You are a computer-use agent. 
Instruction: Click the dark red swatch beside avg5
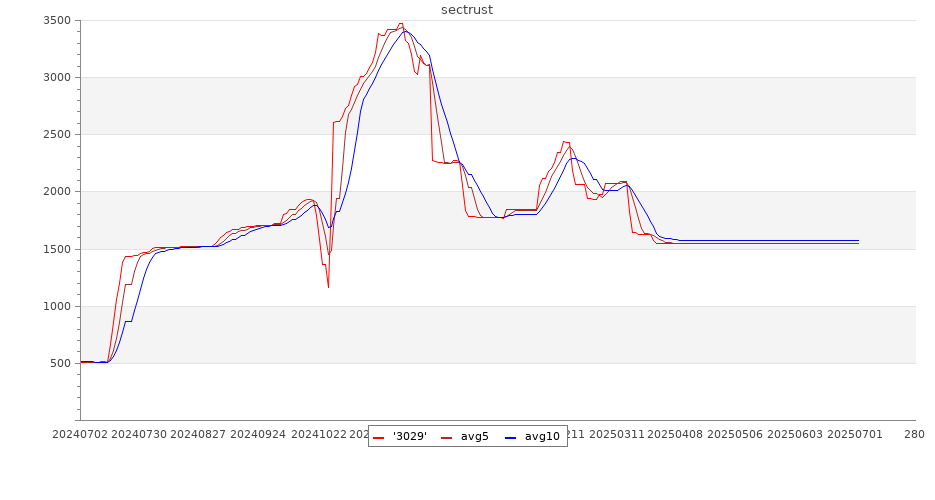[x=446, y=437]
